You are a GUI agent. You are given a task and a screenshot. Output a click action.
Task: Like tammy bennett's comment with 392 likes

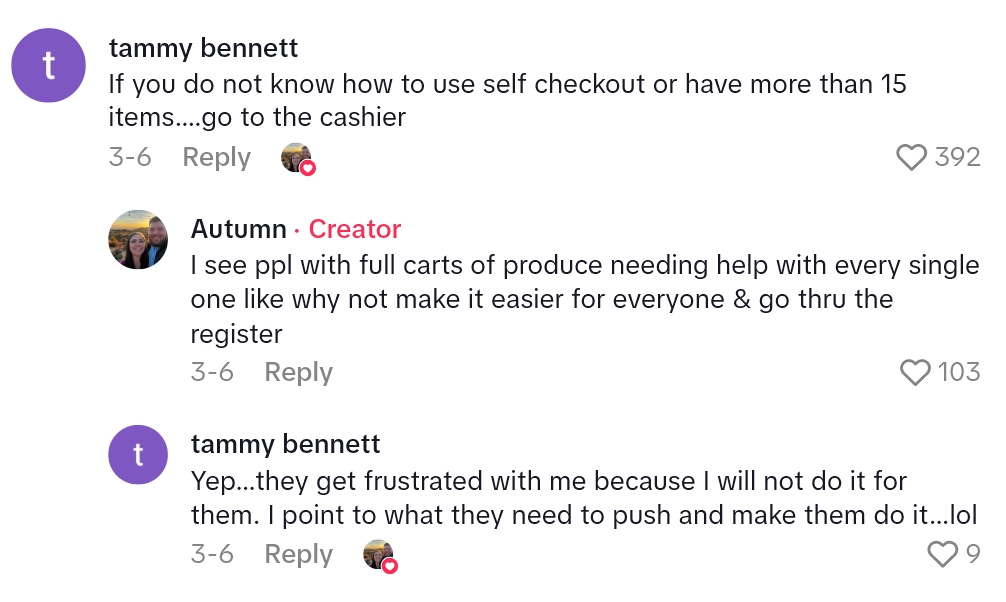click(x=911, y=158)
